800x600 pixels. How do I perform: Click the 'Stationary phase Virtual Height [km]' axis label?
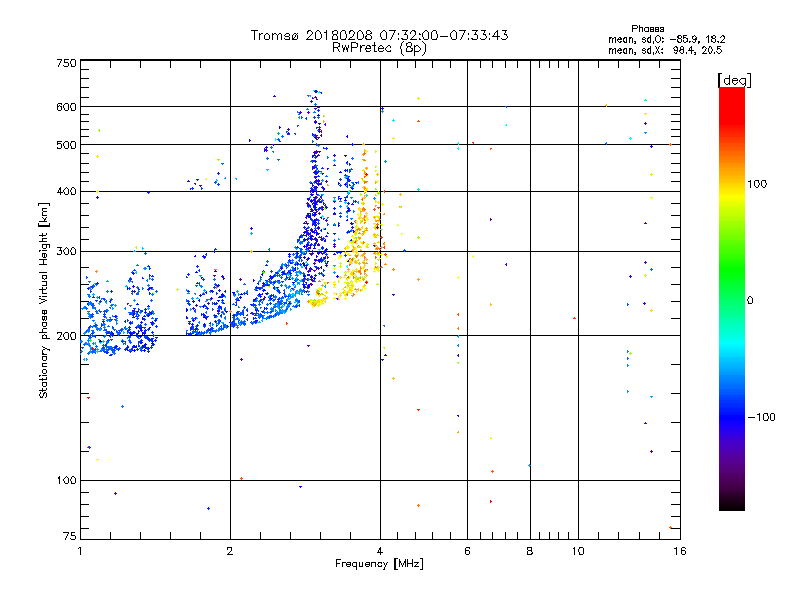[43, 301]
